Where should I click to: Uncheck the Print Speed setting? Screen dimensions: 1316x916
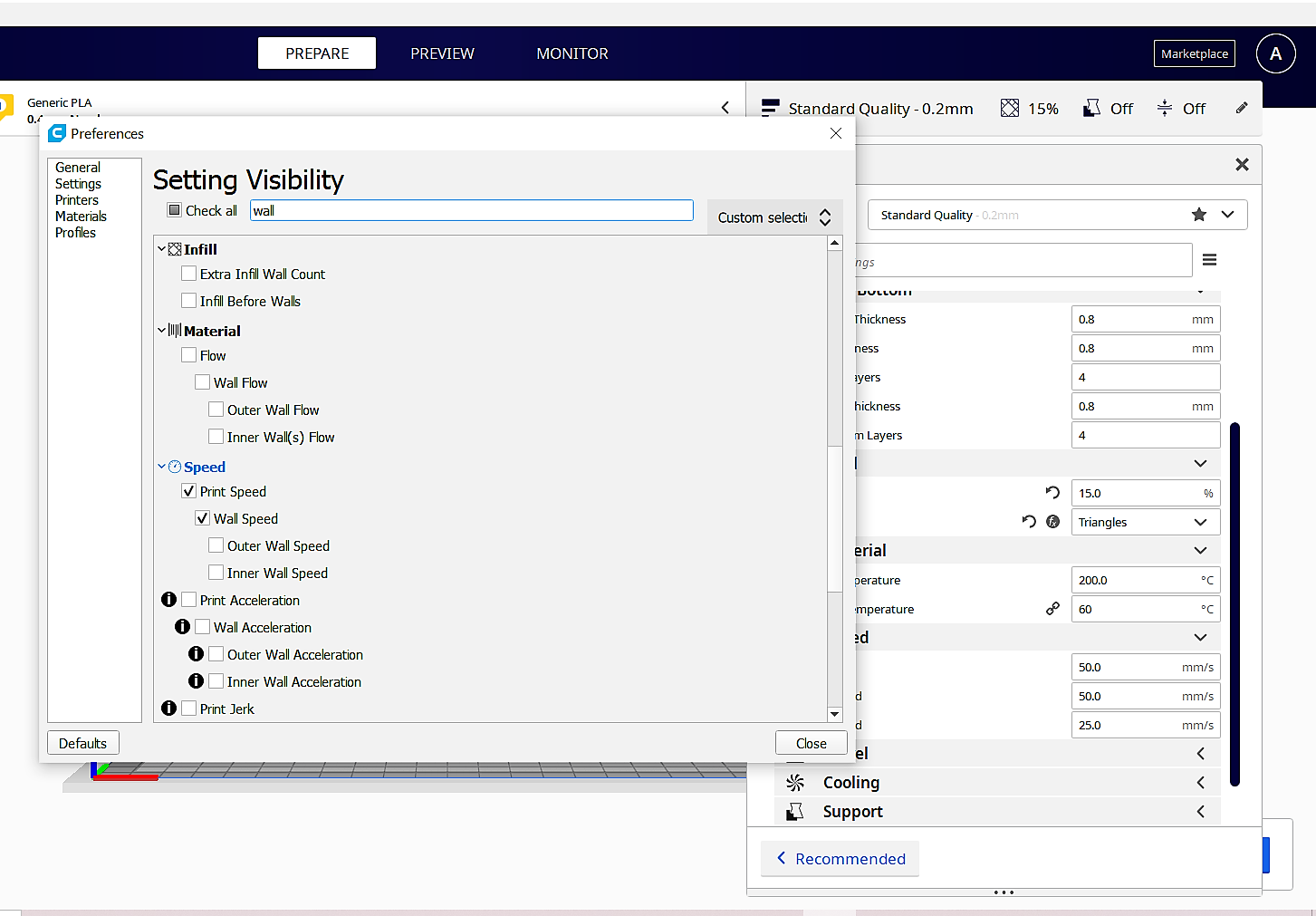[188, 490]
